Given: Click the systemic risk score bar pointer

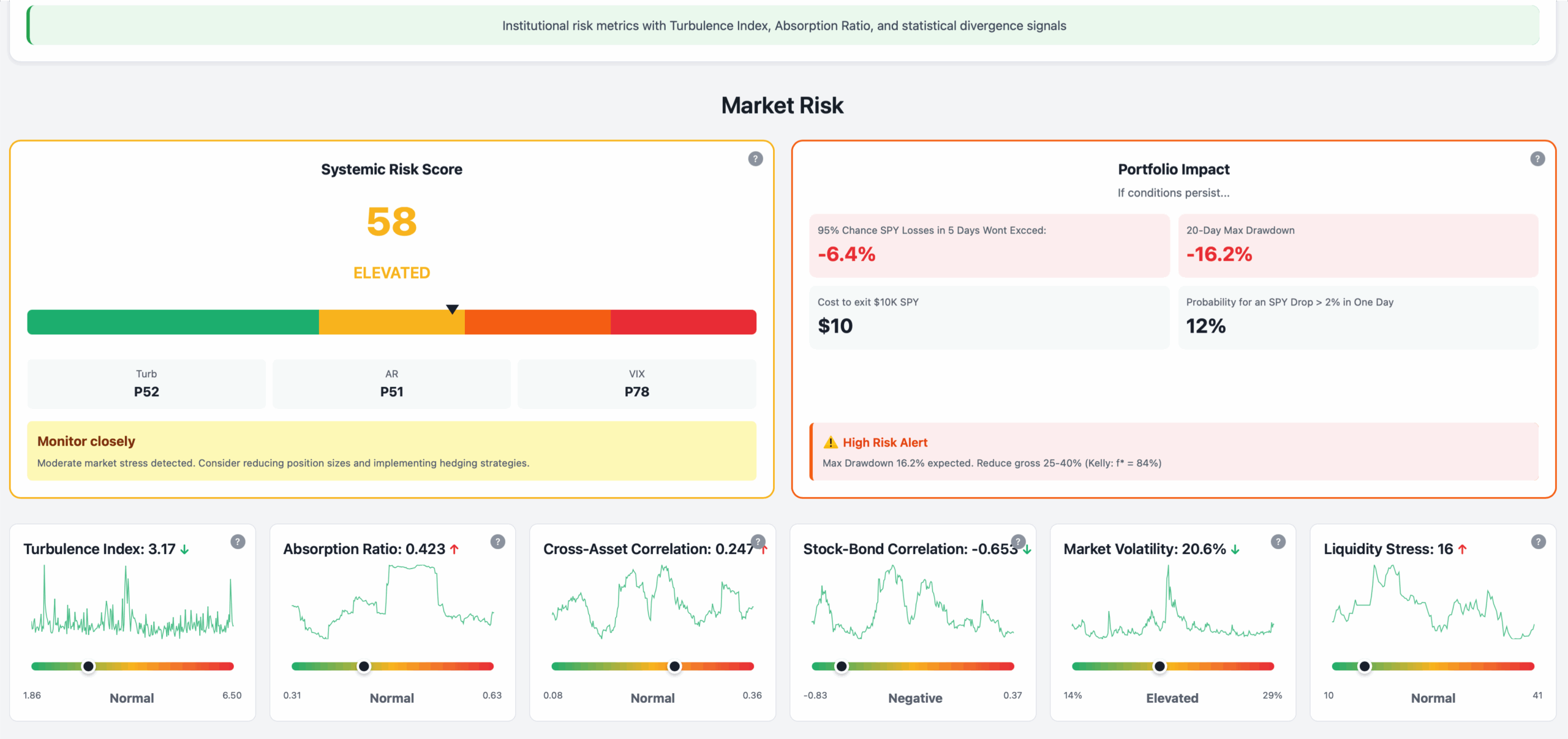Looking at the screenshot, I should [452, 309].
